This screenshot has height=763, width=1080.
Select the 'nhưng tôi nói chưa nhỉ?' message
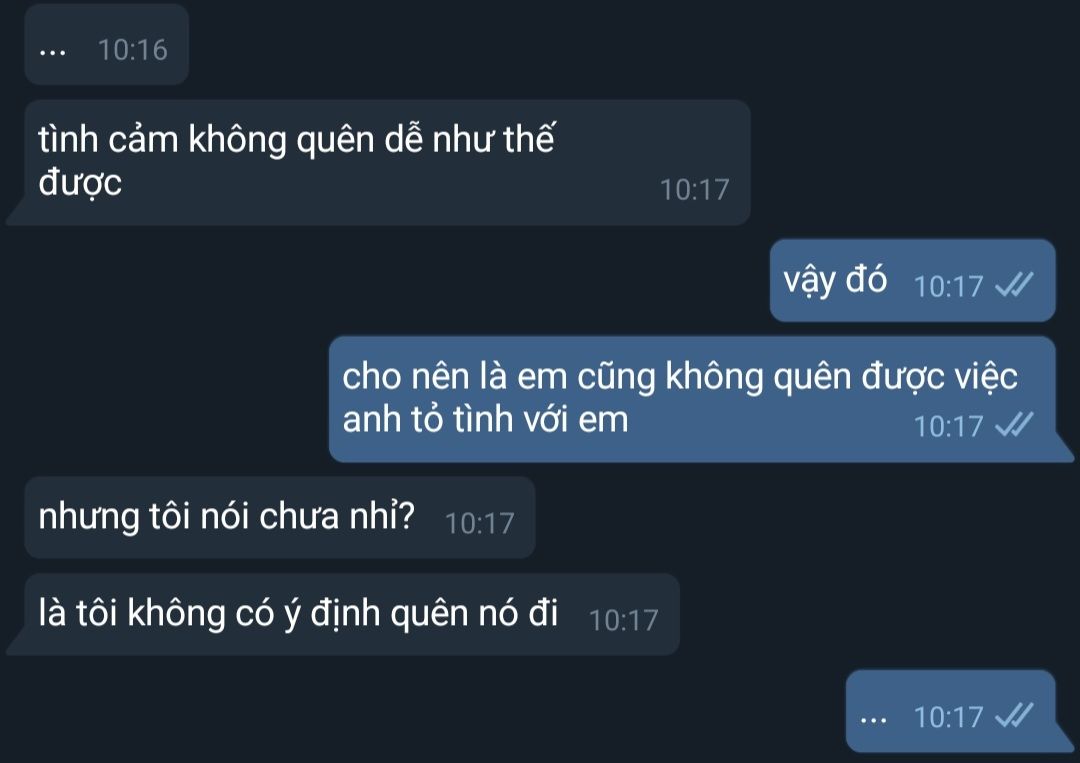pos(280,517)
